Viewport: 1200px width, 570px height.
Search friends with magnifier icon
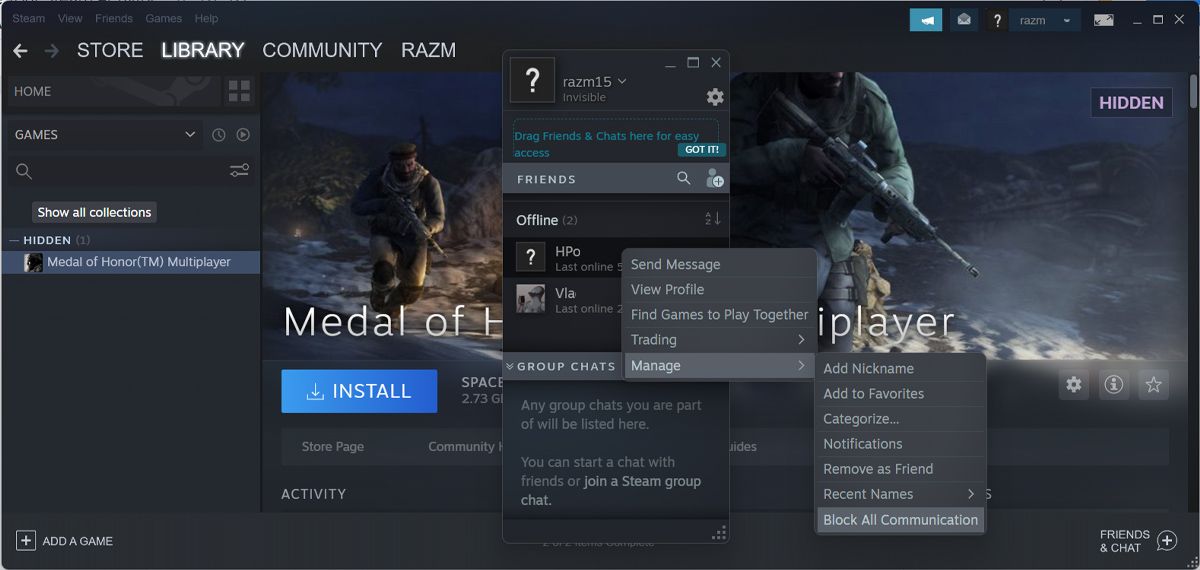click(x=684, y=178)
